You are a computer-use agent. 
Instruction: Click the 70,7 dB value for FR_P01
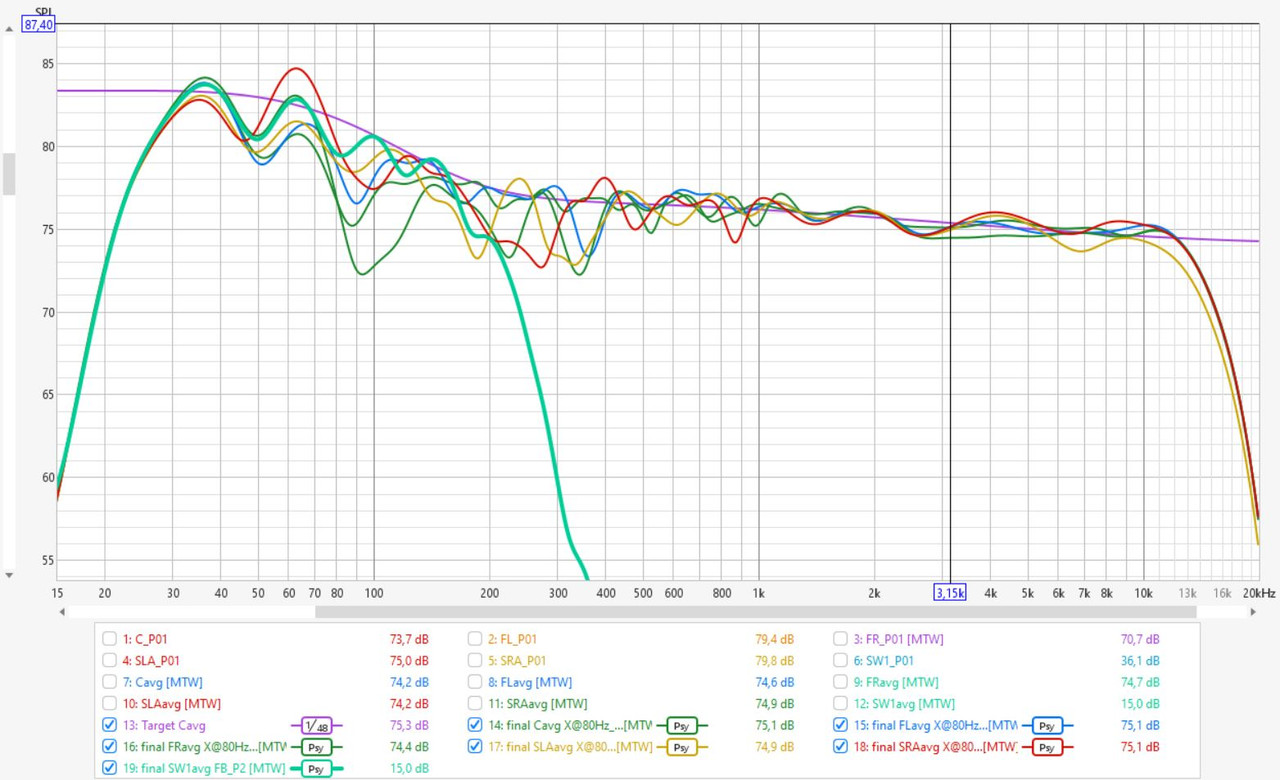[1140, 638]
